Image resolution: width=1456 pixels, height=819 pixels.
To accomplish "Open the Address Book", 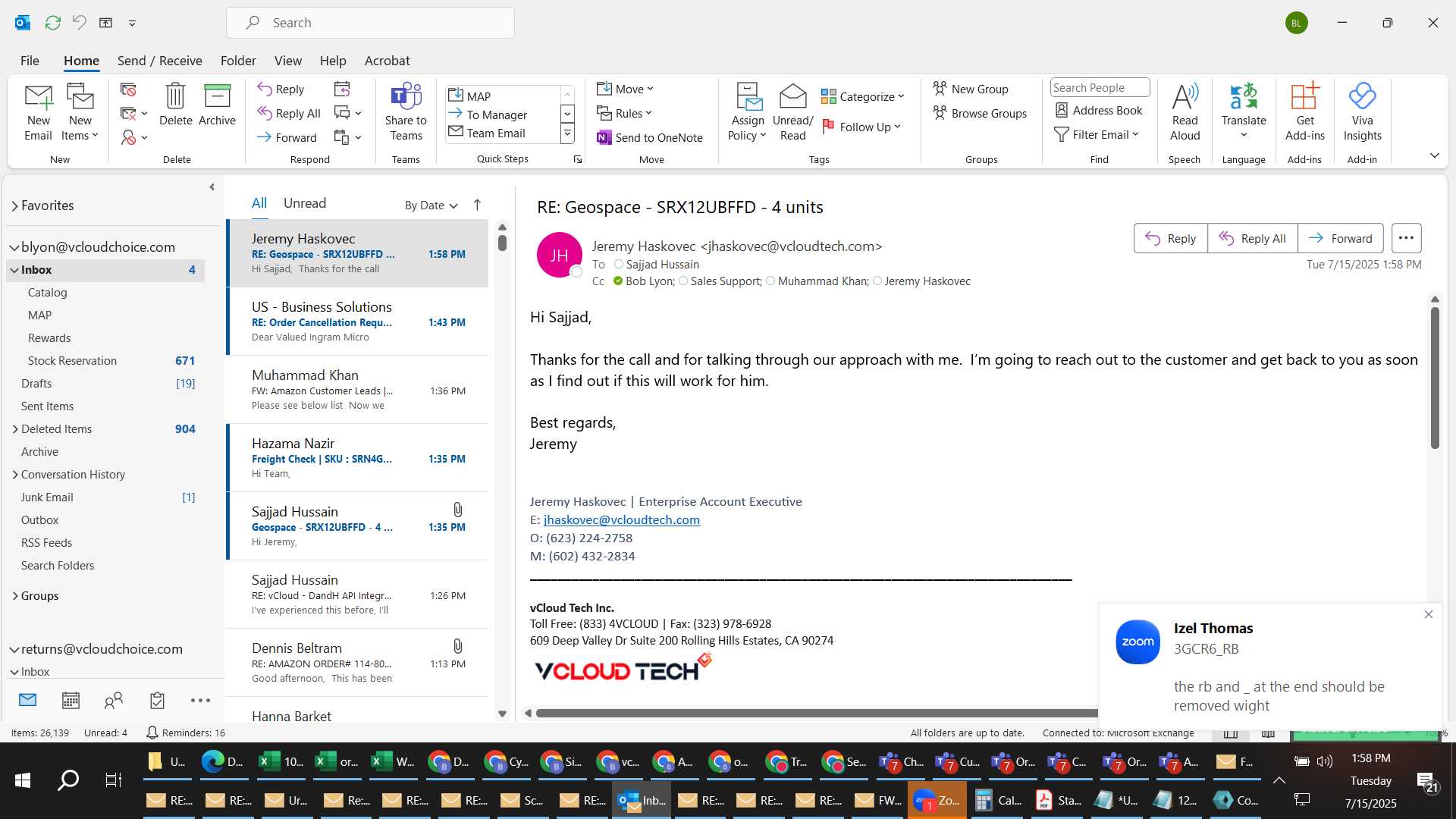I will tap(1099, 110).
